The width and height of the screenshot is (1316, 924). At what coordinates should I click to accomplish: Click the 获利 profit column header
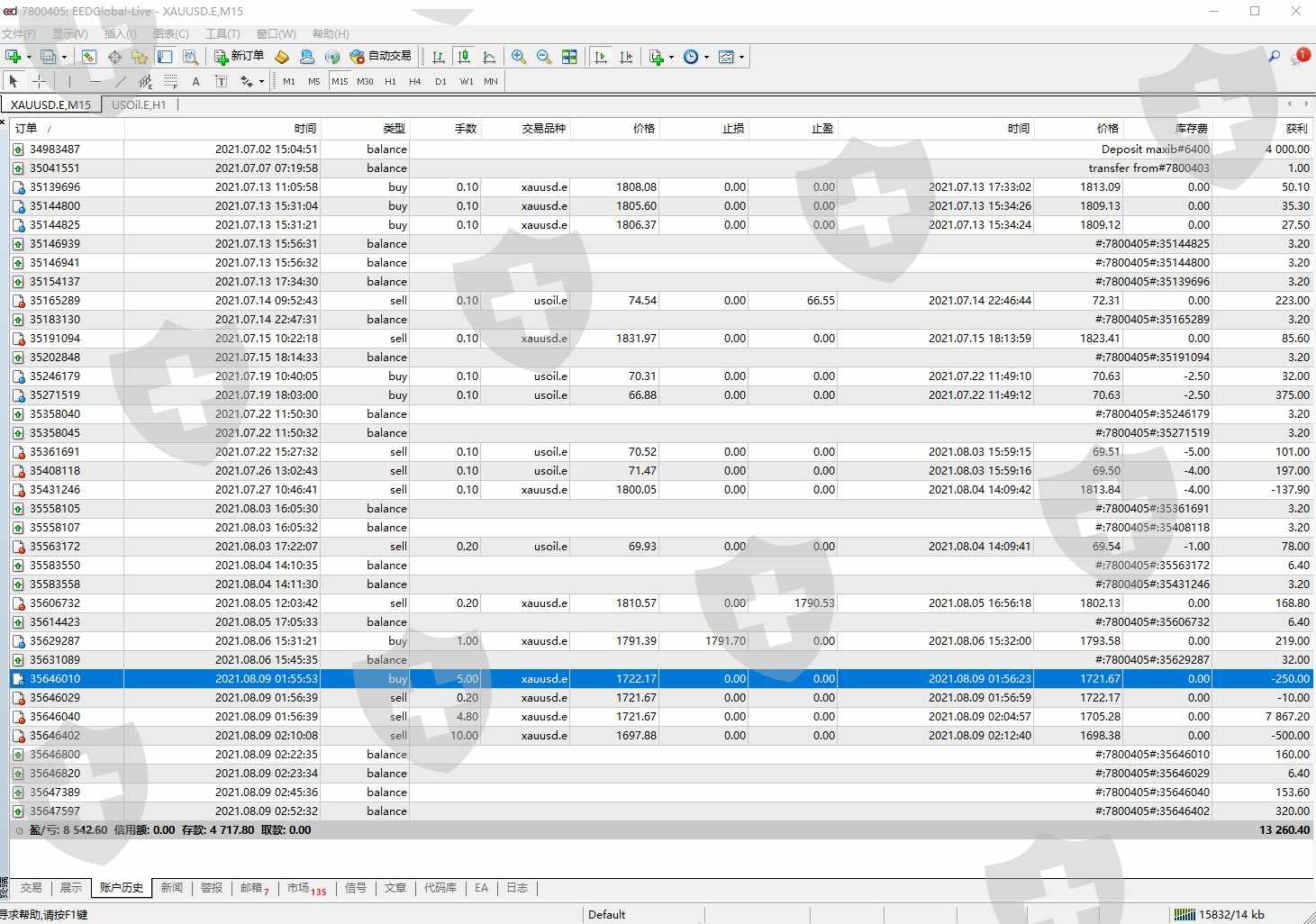(x=1296, y=128)
